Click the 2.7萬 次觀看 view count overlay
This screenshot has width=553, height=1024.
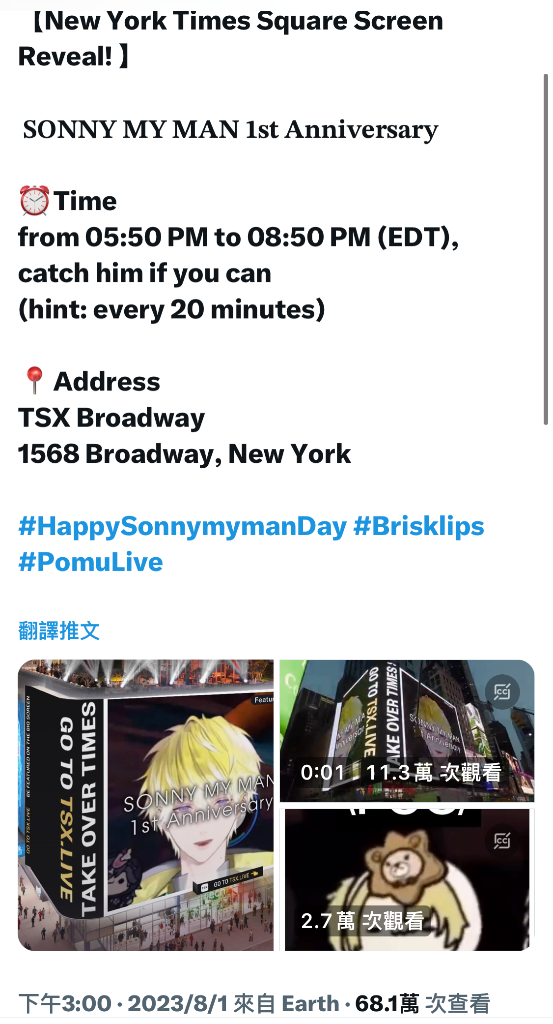(x=363, y=921)
